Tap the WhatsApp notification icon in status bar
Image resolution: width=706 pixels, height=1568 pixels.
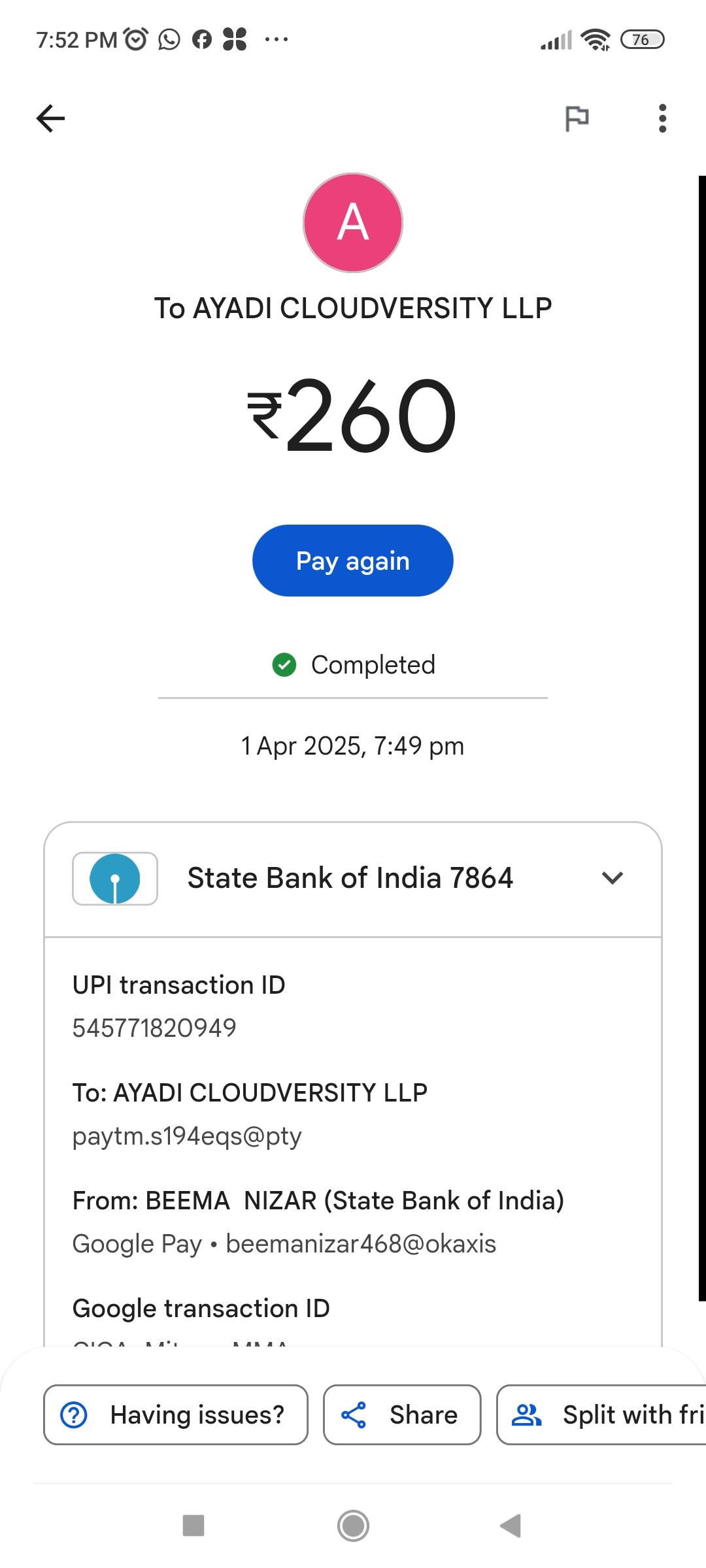[169, 40]
